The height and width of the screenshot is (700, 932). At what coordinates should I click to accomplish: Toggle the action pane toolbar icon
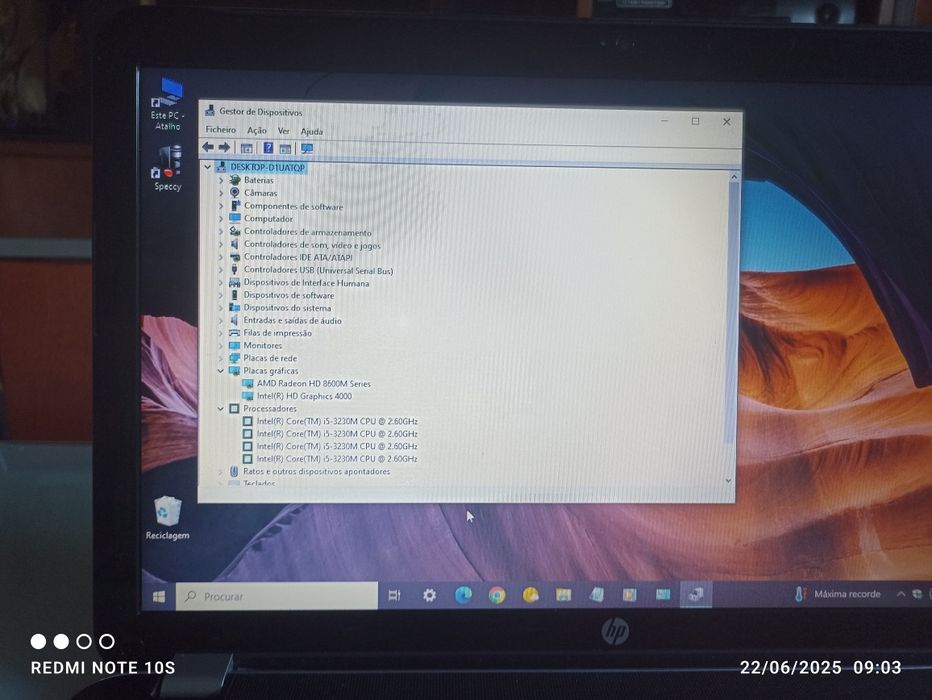[x=285, y=149]
